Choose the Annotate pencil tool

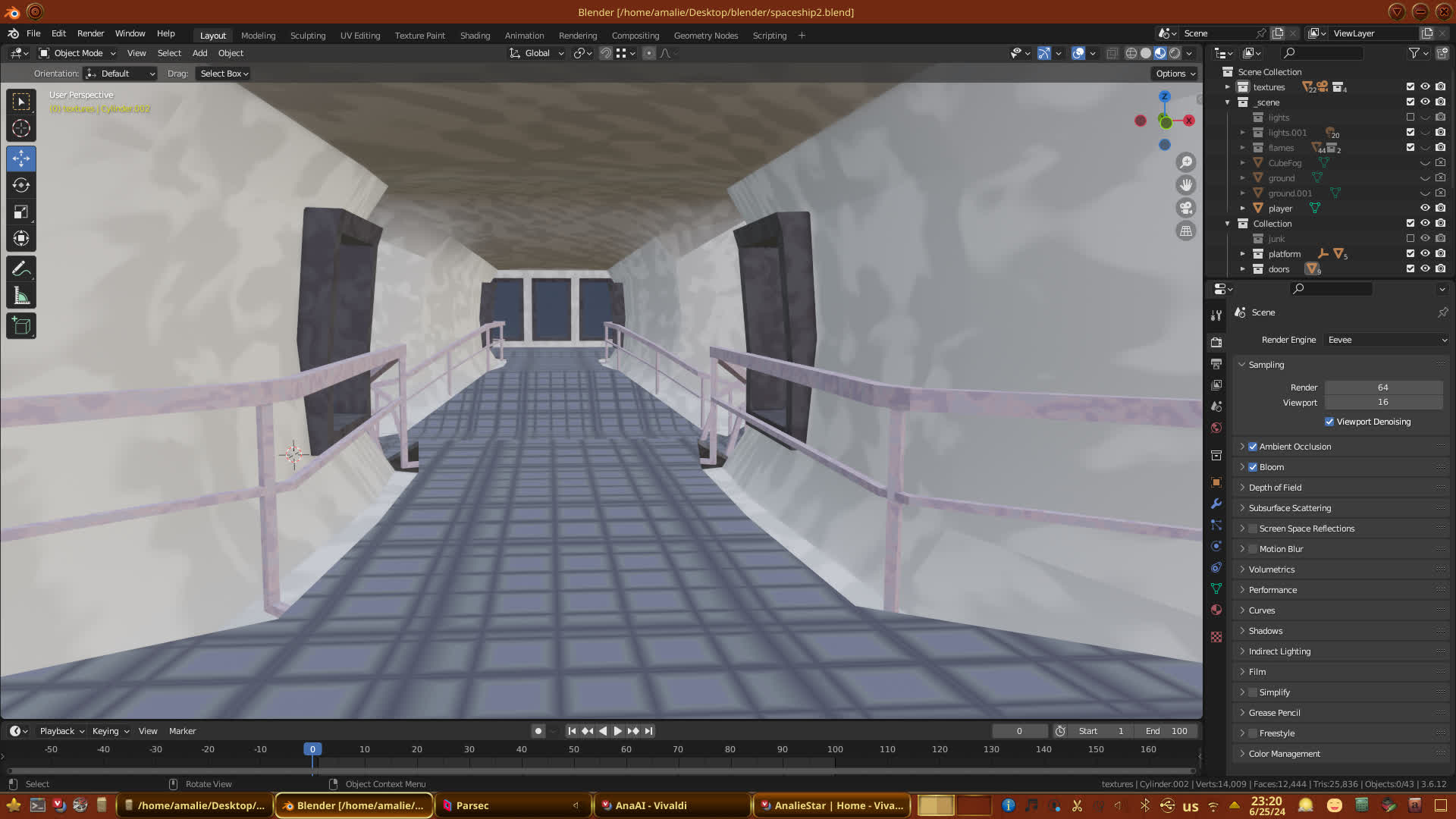(21, 269)
